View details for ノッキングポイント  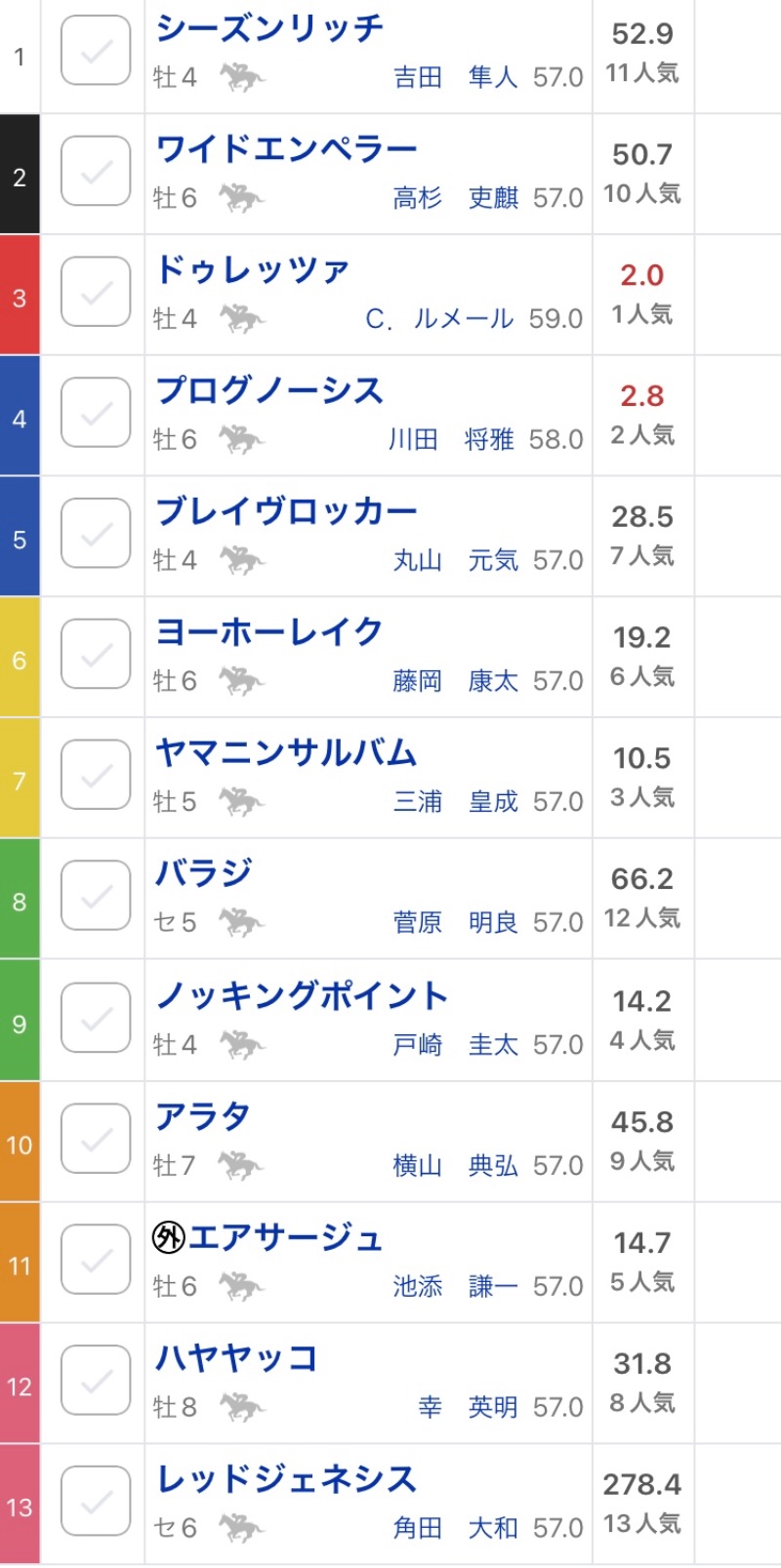[302, 995]
